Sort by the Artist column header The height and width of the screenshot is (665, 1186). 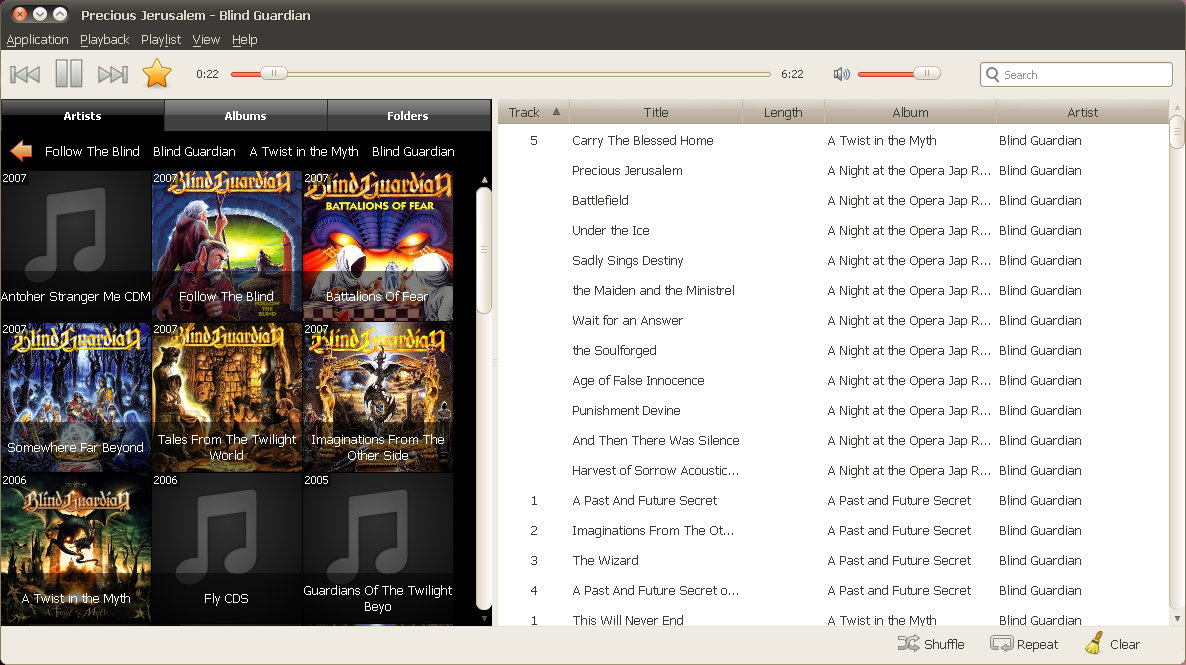click(x=1082, y=112)
